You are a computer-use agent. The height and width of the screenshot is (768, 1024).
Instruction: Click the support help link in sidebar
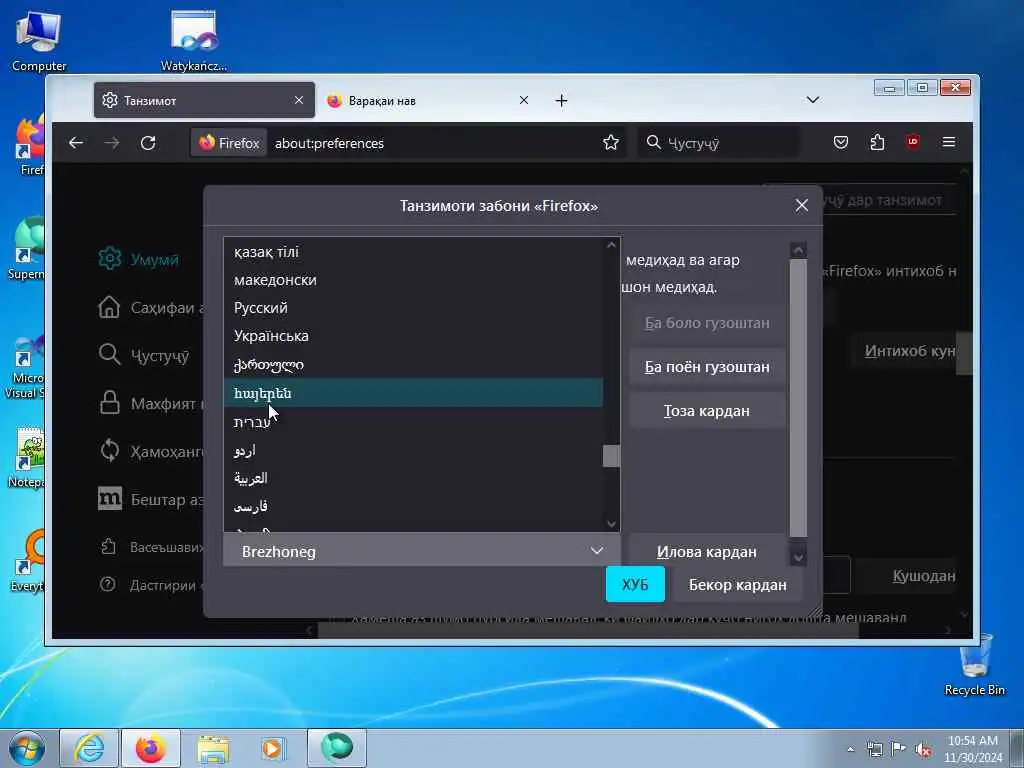152,584
